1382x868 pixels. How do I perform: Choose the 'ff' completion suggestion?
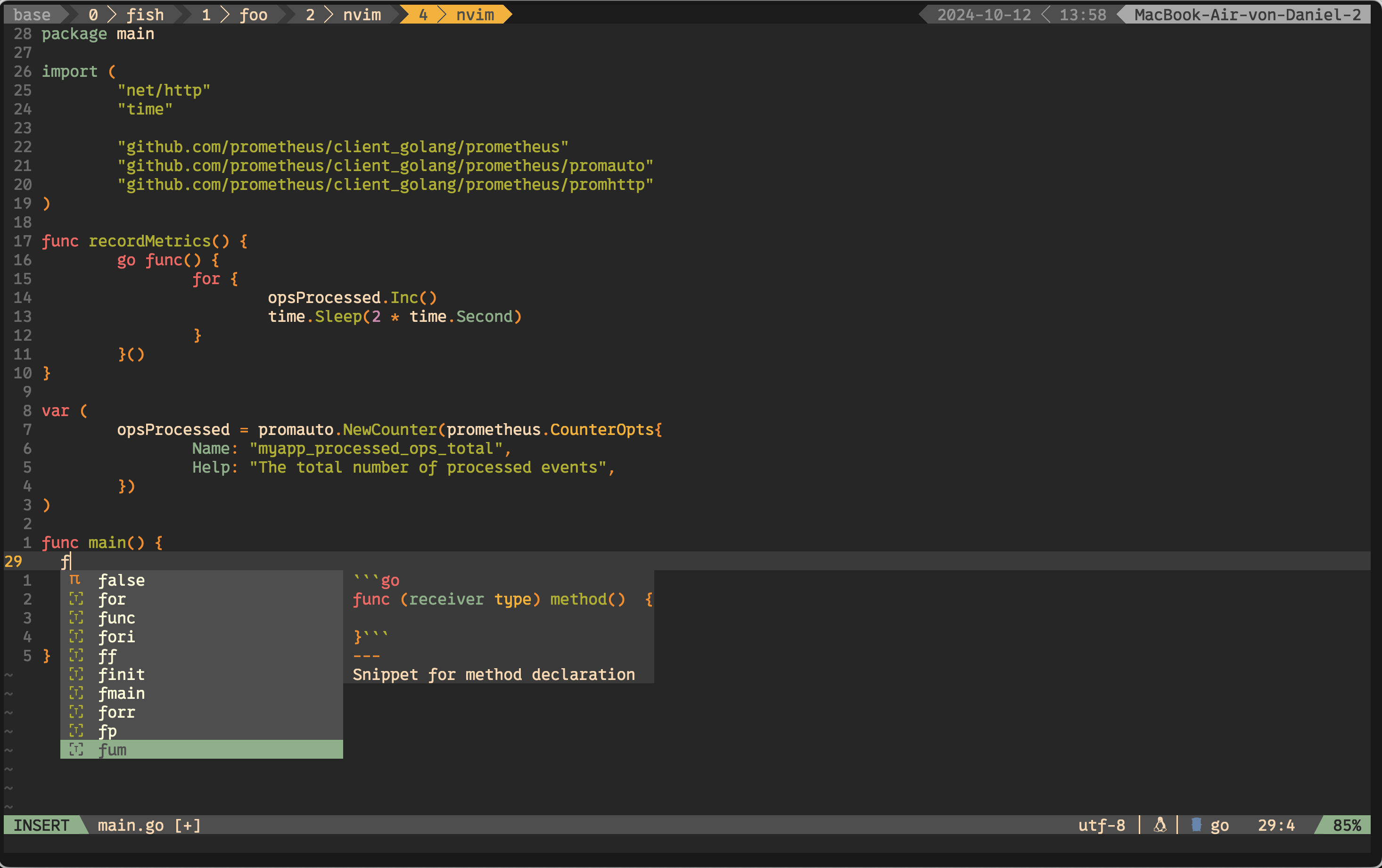107,656
